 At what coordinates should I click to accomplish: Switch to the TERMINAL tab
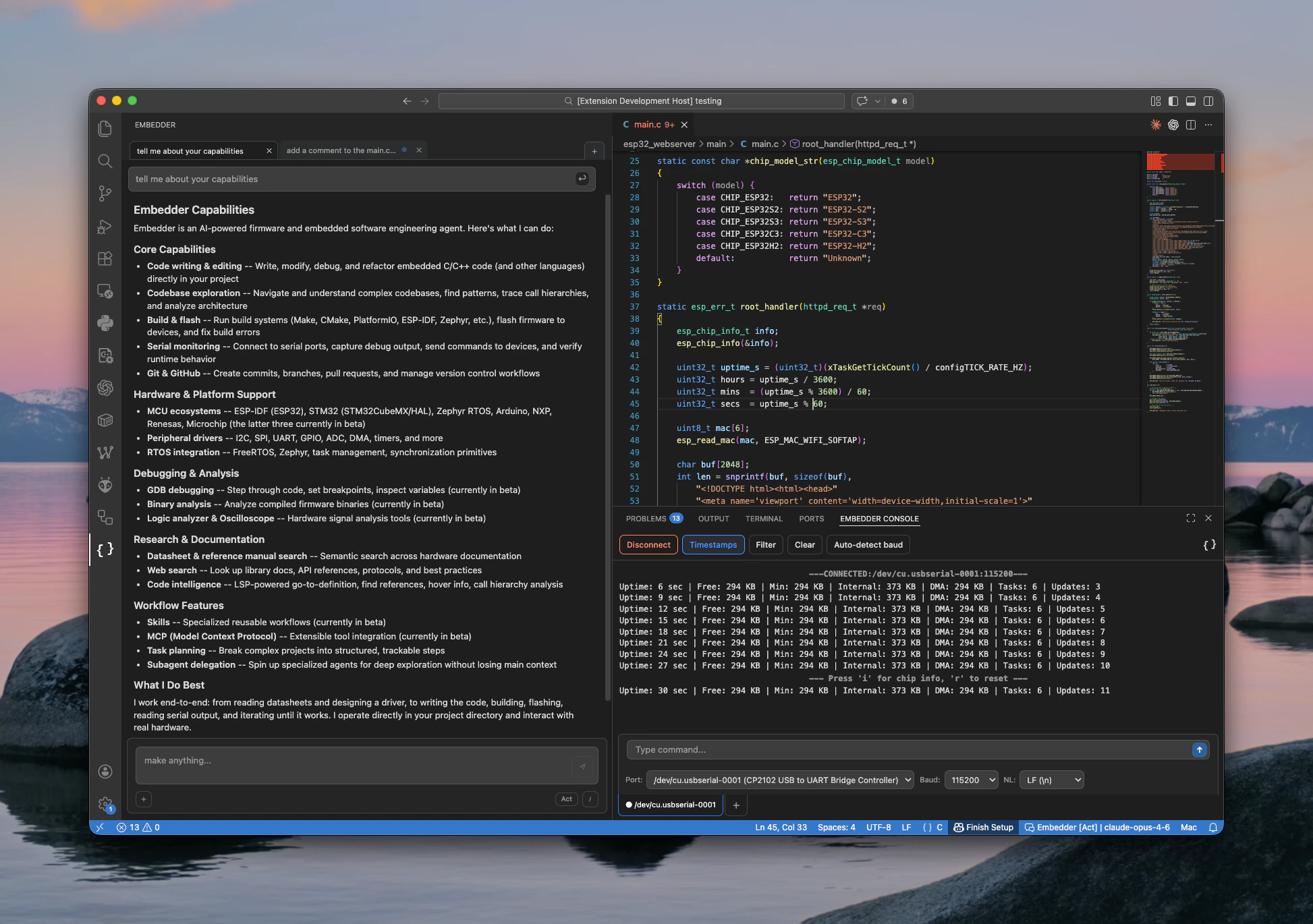tap(763, 518)
